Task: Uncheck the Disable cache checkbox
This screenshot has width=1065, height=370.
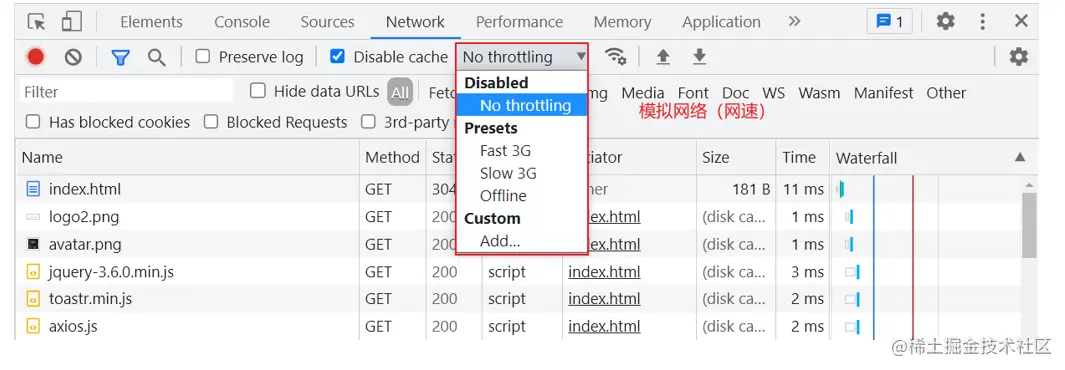Action: point(337,56)
